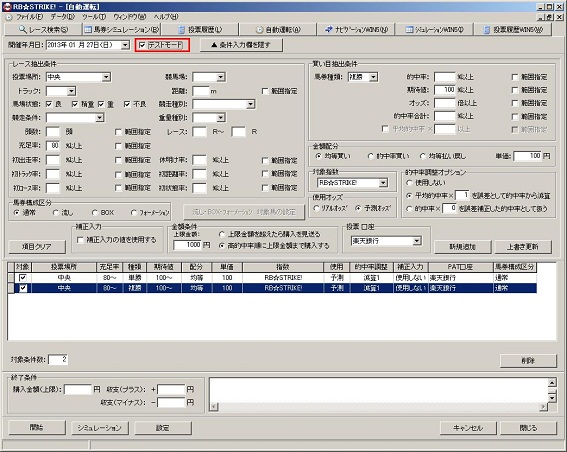567x452 pixels.
Task: Click the 設定 button
Action: [163, 428]
